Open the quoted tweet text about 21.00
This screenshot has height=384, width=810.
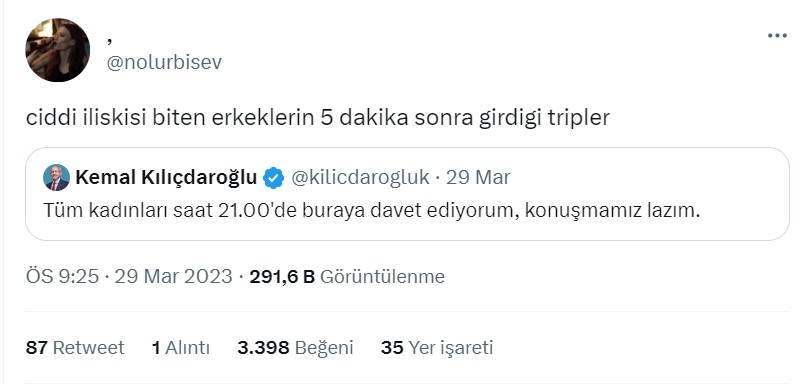click(x=371, y=211)
